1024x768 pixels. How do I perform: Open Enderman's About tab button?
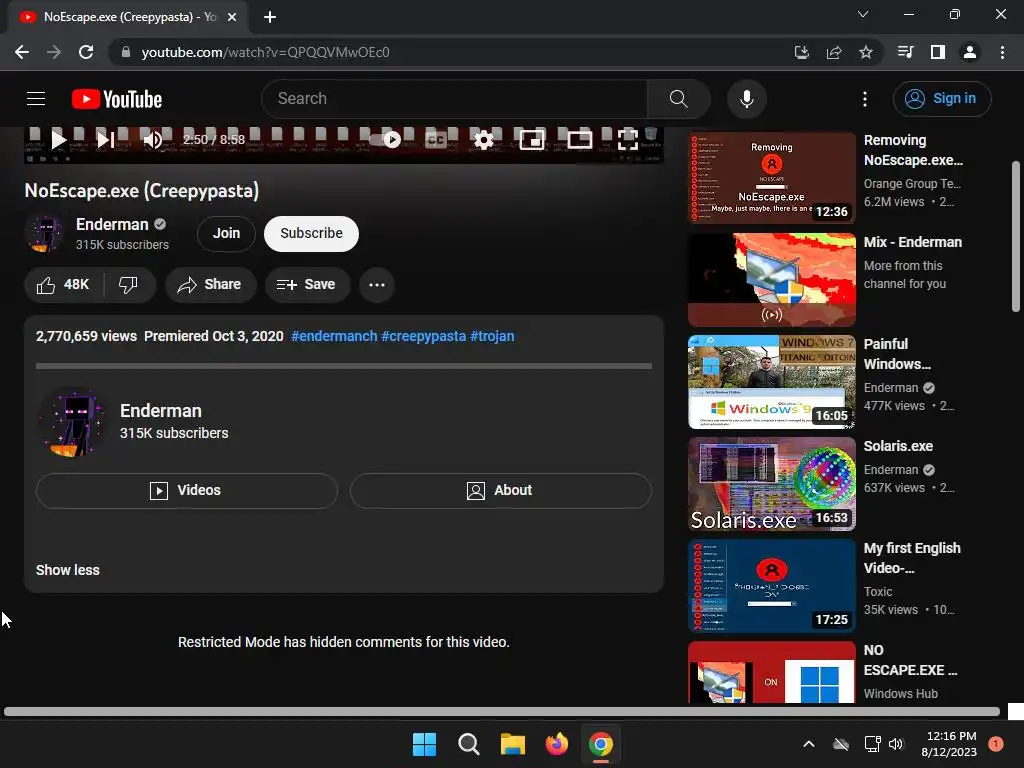501,490
